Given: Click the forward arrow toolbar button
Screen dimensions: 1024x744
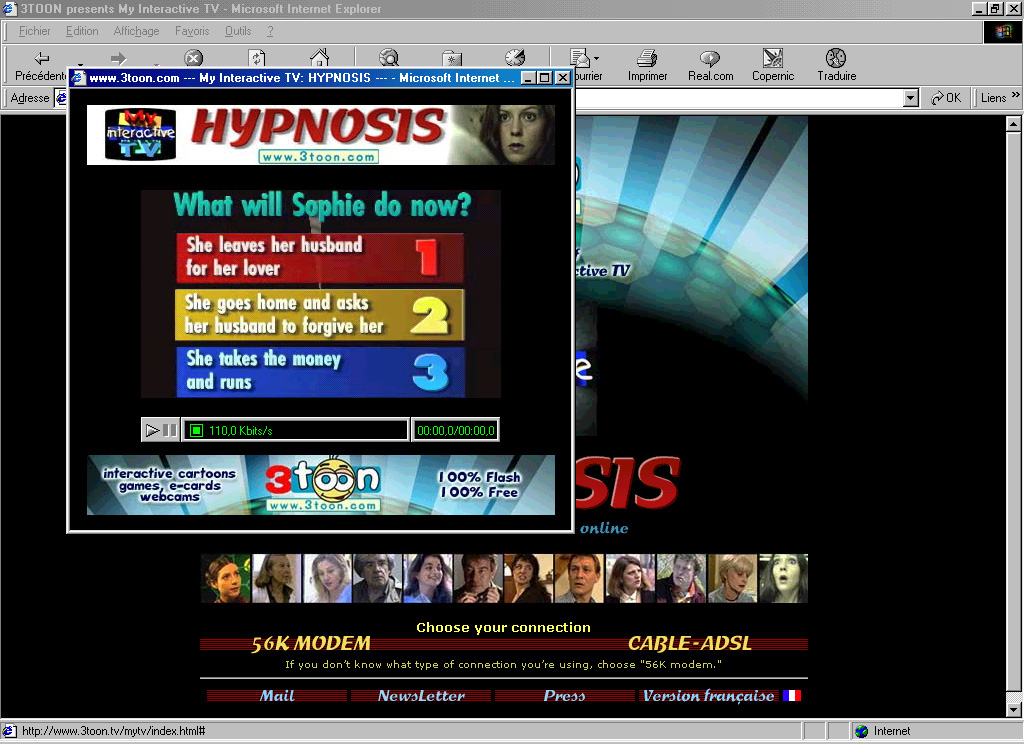Looking at the screenshot, I should 118,59.
